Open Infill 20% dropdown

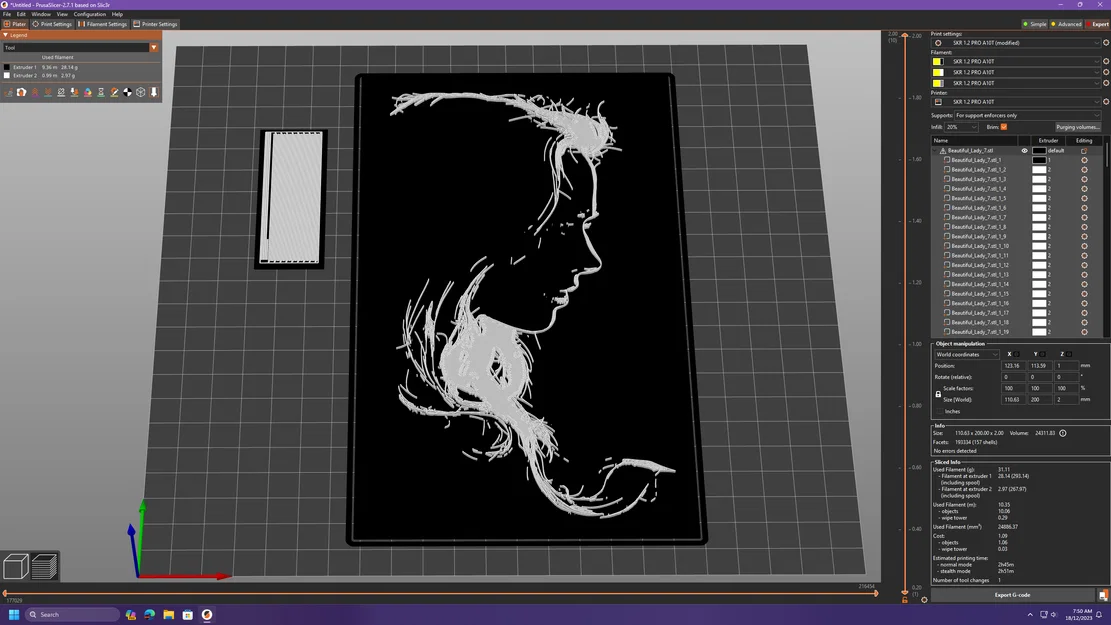click(x=961, y=128)
